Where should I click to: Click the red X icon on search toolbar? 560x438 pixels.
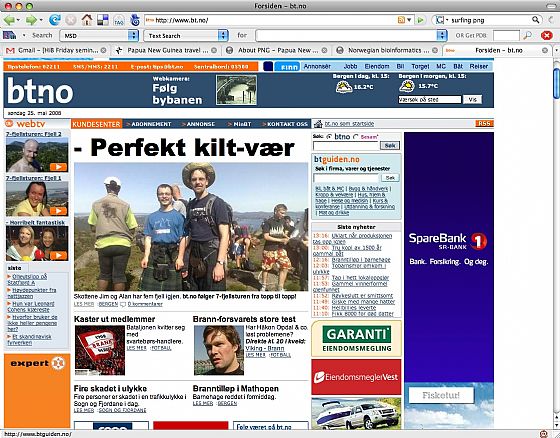click(x=546, y=35)
